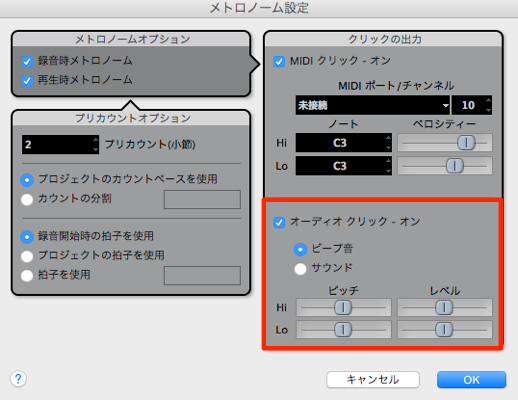Click the Hi note C3 field

pyautogui.click(x=343, y=143)
